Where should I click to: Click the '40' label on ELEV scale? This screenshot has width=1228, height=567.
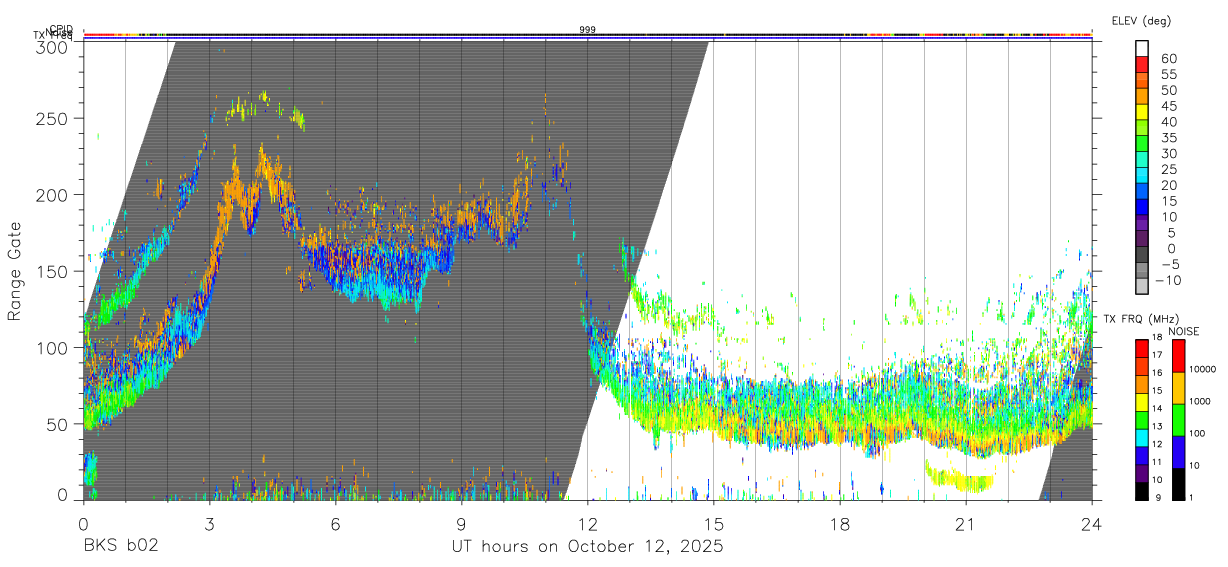pyautogui.click(x=1169, y=122)
